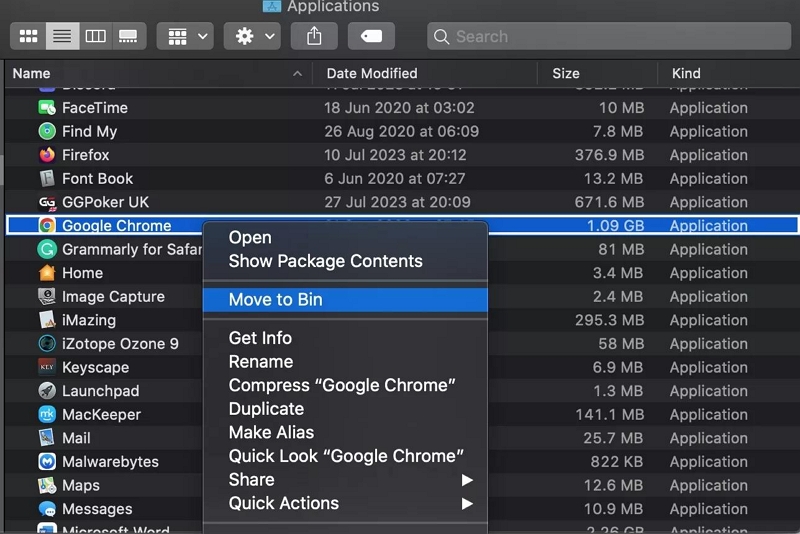This screenshot has height=534, width=800.
Task: Switch to list view in Finder toolbar
Action: coord(62,36)
